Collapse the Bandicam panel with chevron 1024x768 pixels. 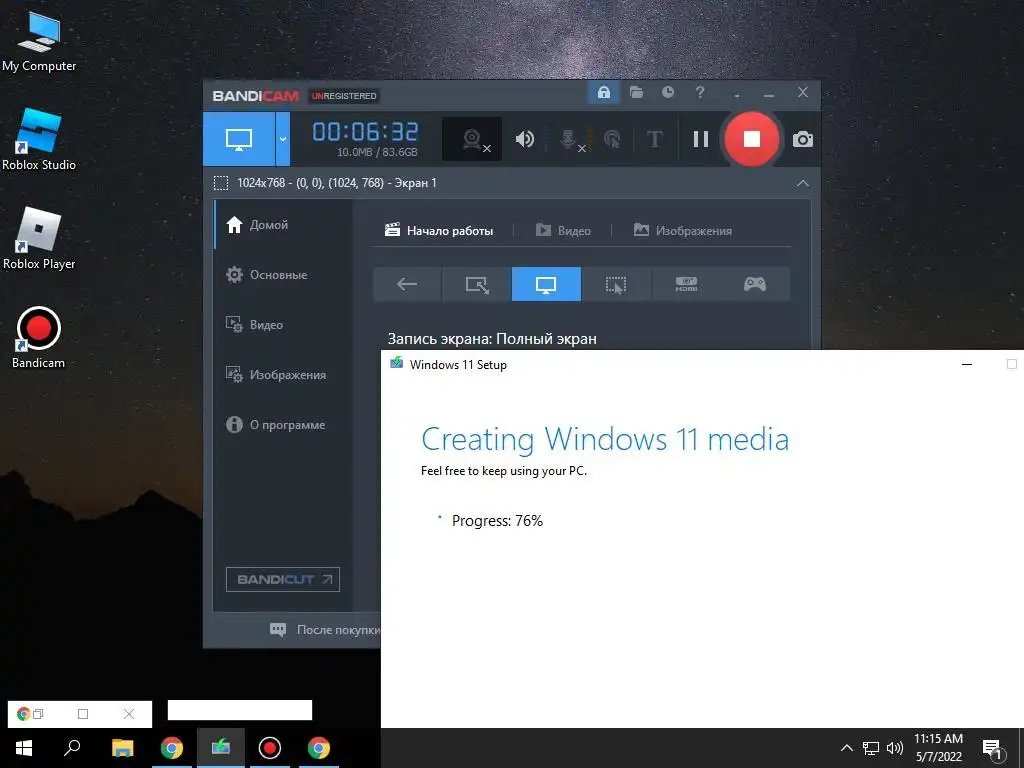click(803, 184)
